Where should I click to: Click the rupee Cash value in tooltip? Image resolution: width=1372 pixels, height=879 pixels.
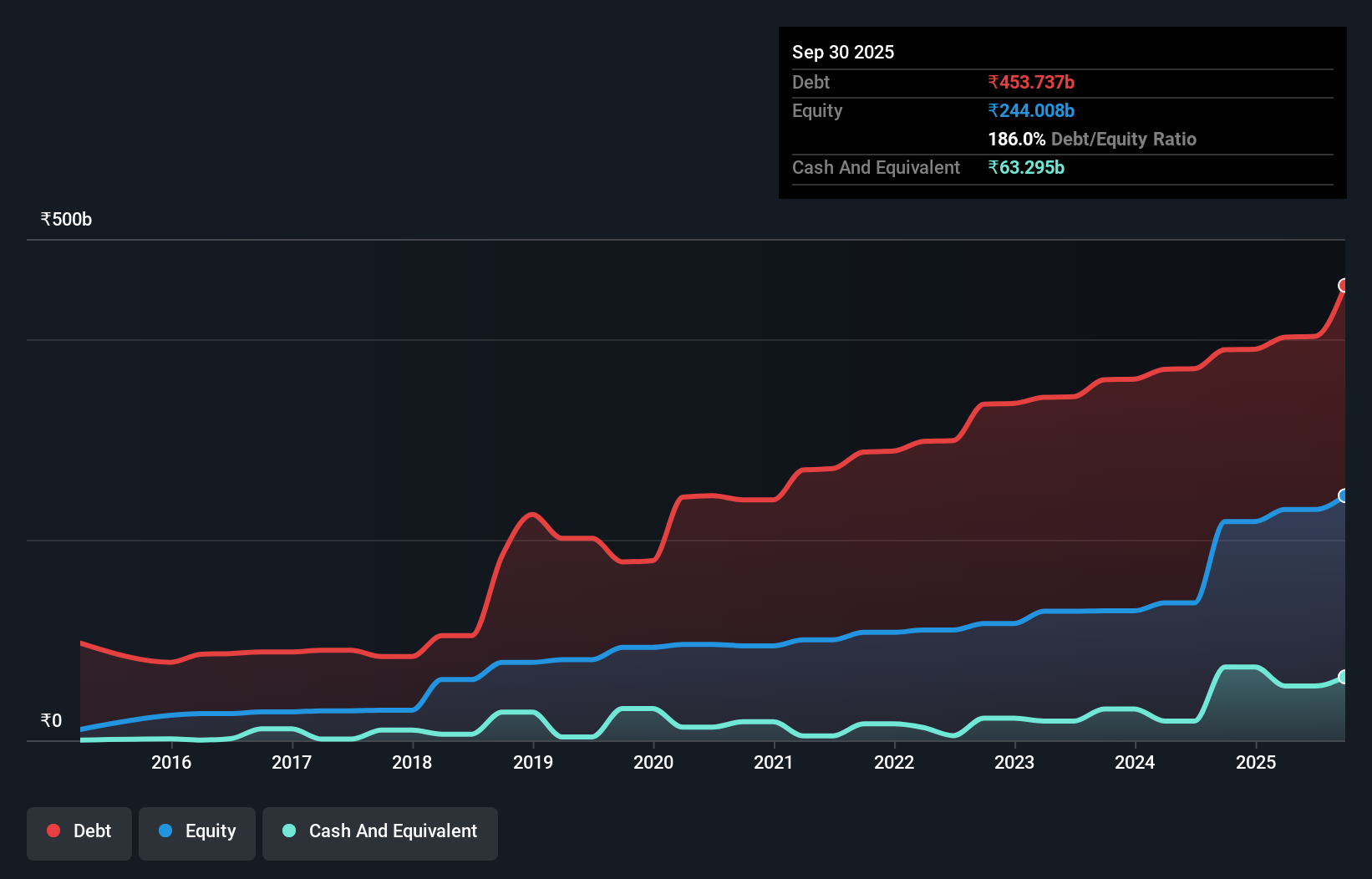point(1025,168)
